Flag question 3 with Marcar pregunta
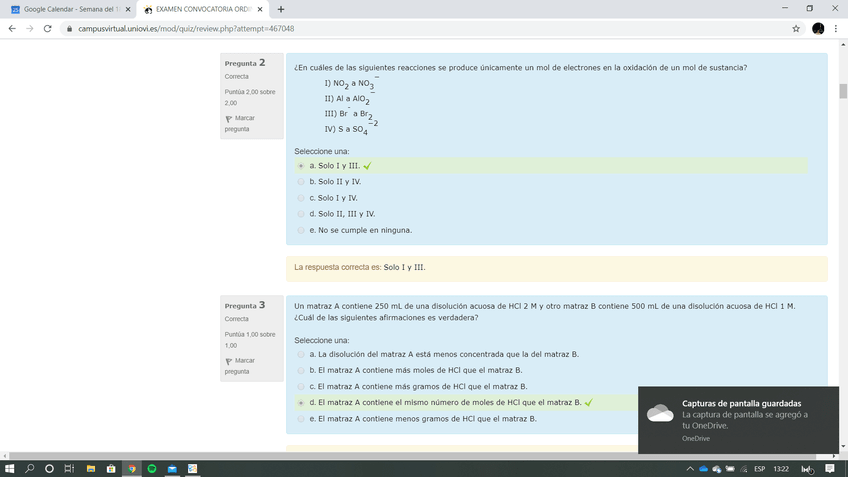 tap(240, 366)
